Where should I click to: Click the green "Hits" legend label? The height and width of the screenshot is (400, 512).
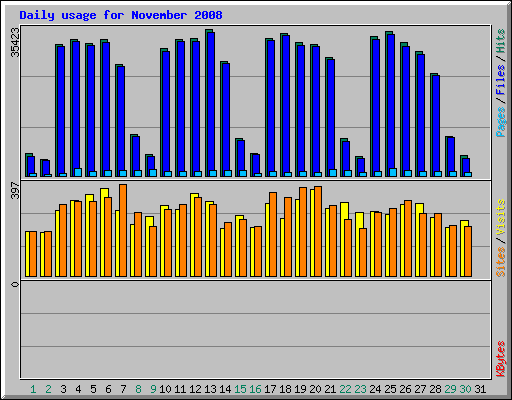point(501,41)
